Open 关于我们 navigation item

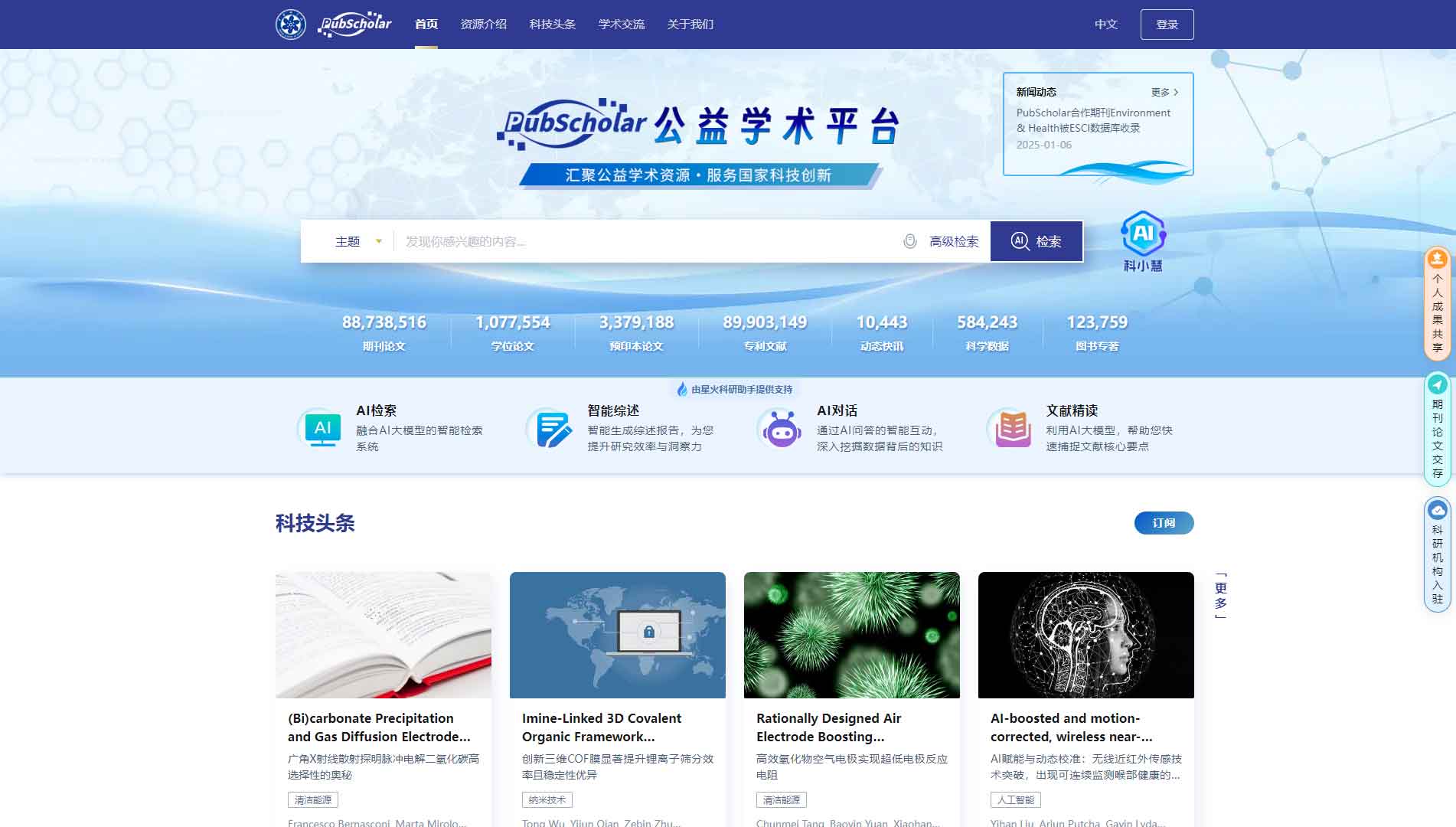[x=690, y=25]
